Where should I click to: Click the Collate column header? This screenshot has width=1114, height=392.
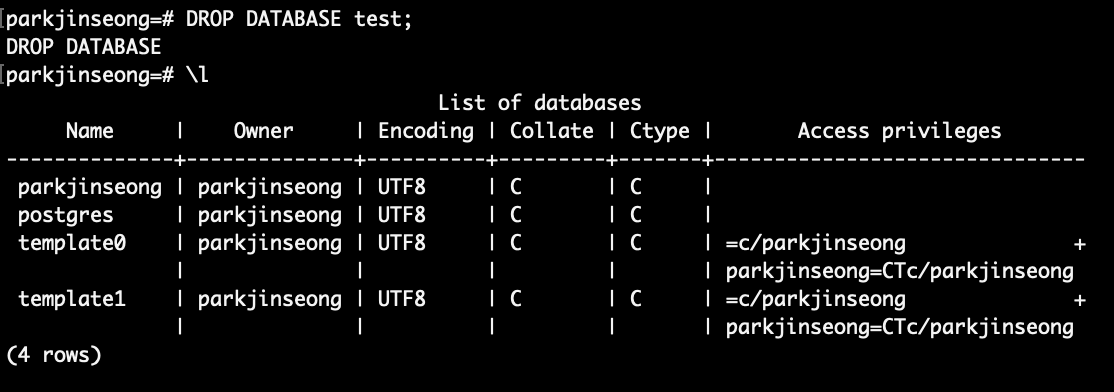(551, 131)
